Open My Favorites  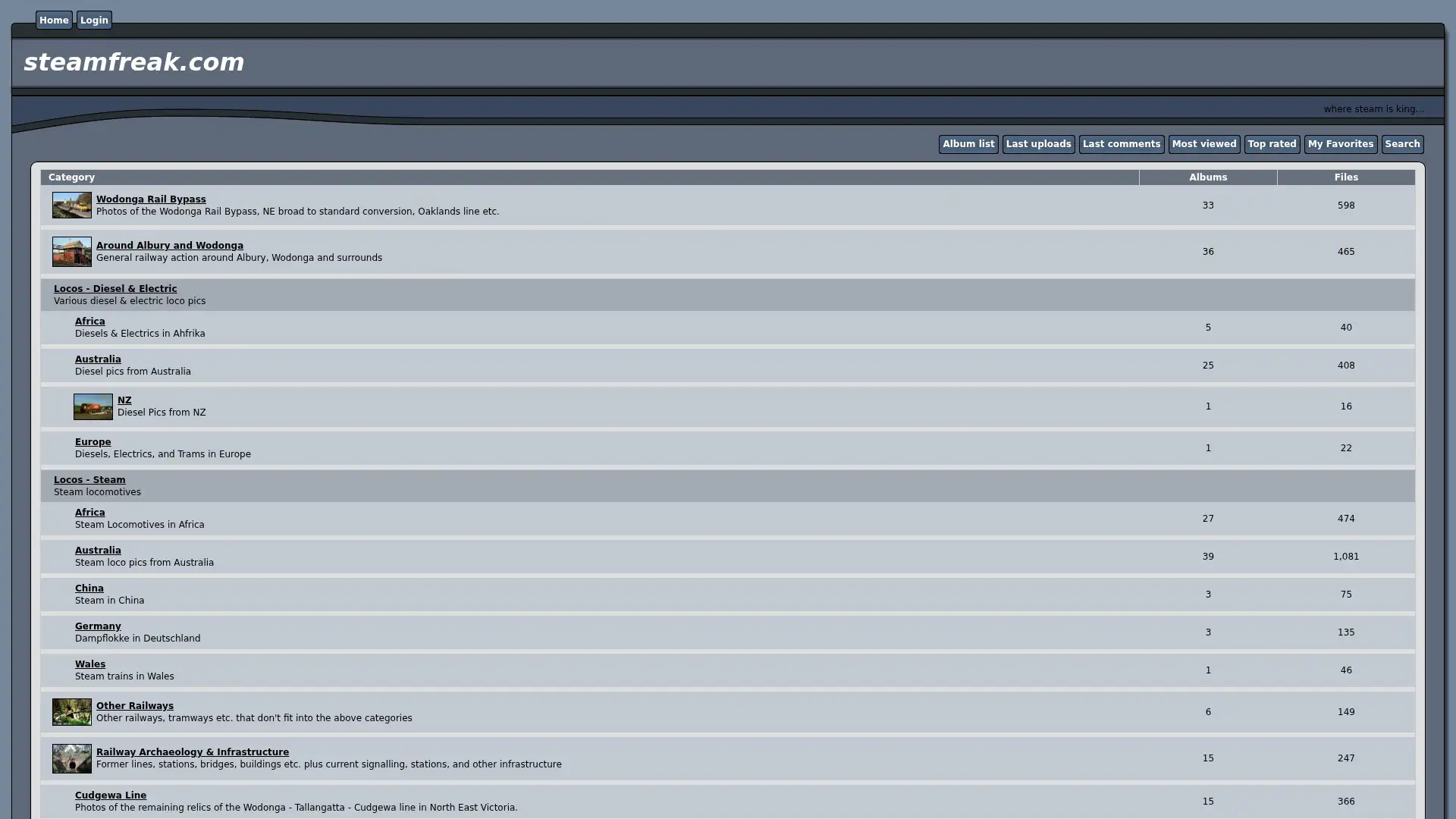(1340, 143)
